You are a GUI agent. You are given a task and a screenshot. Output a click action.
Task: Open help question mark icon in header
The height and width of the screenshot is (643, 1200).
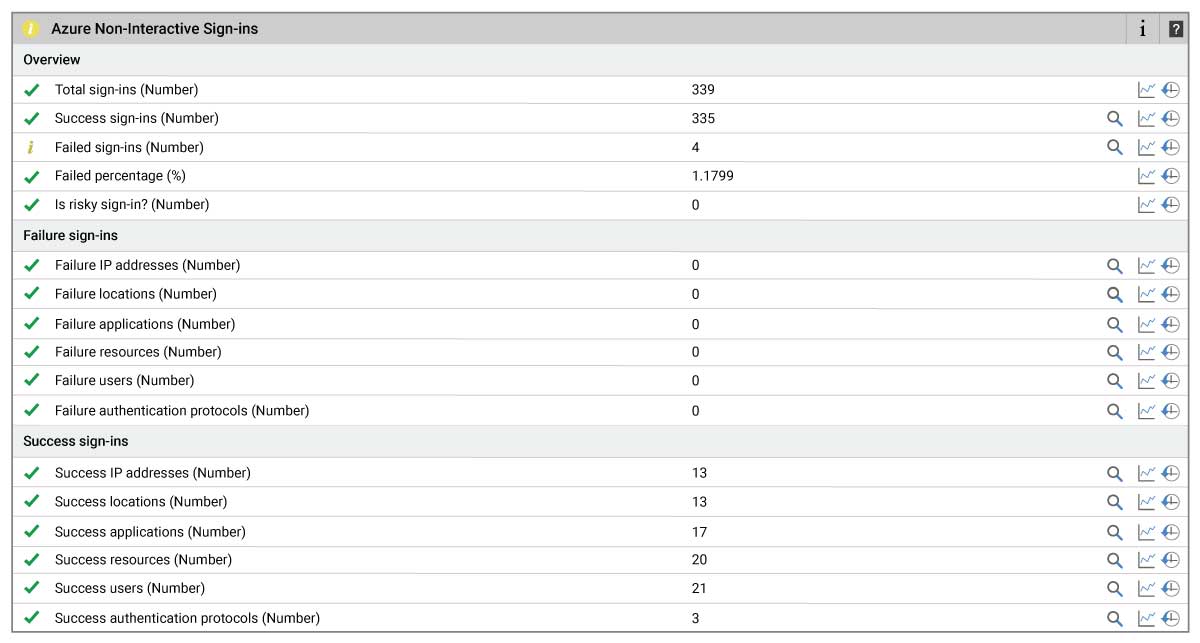1175,29
